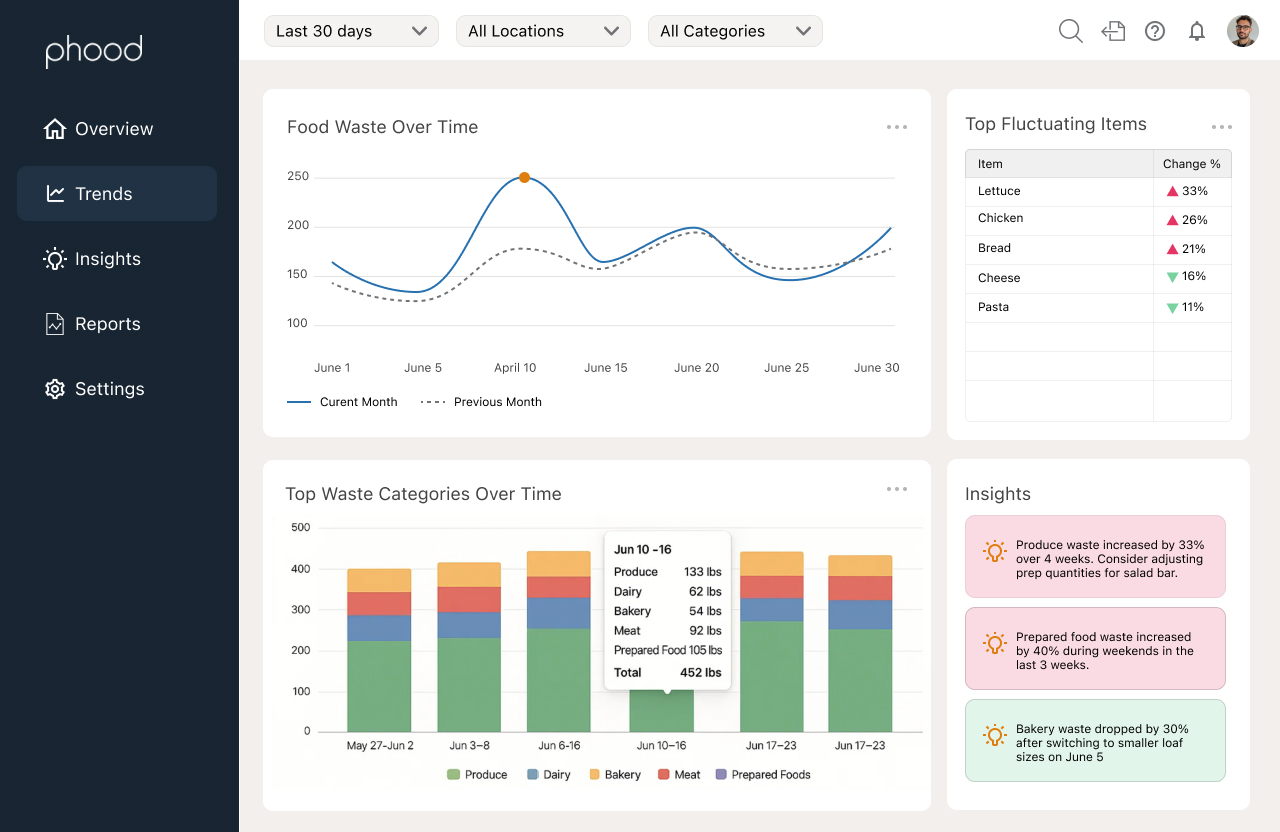Image resolution: width=1280 pixels, height=832 pixels.
Task: Expand the All Locations dropdown
Action: (x=543, y=31)
